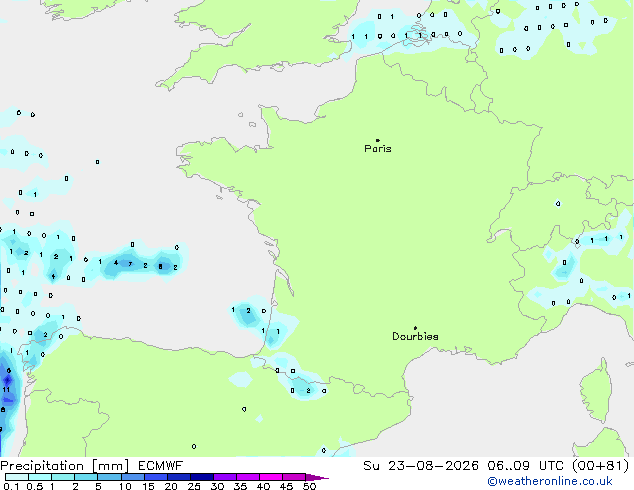The width and height of the screenshot is (634, 490).
Task: Click the precipitation value 11 on the map
Action: (6, 390)
